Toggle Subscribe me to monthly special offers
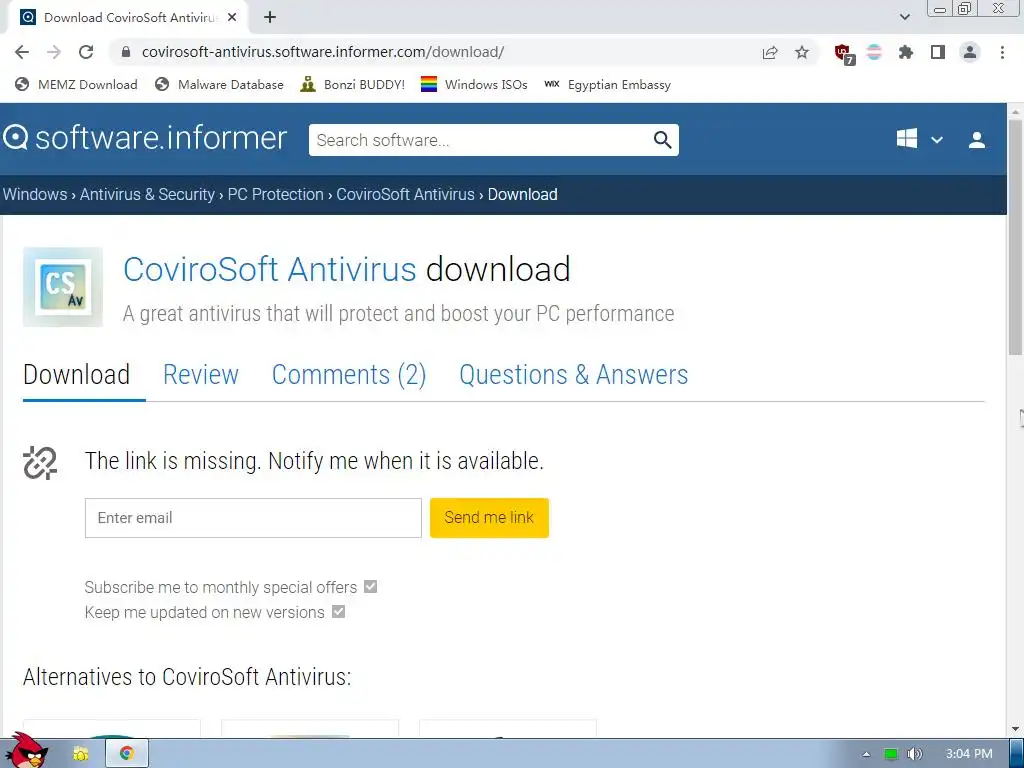Screen dimensions: 1024x768 coord(370,586)
